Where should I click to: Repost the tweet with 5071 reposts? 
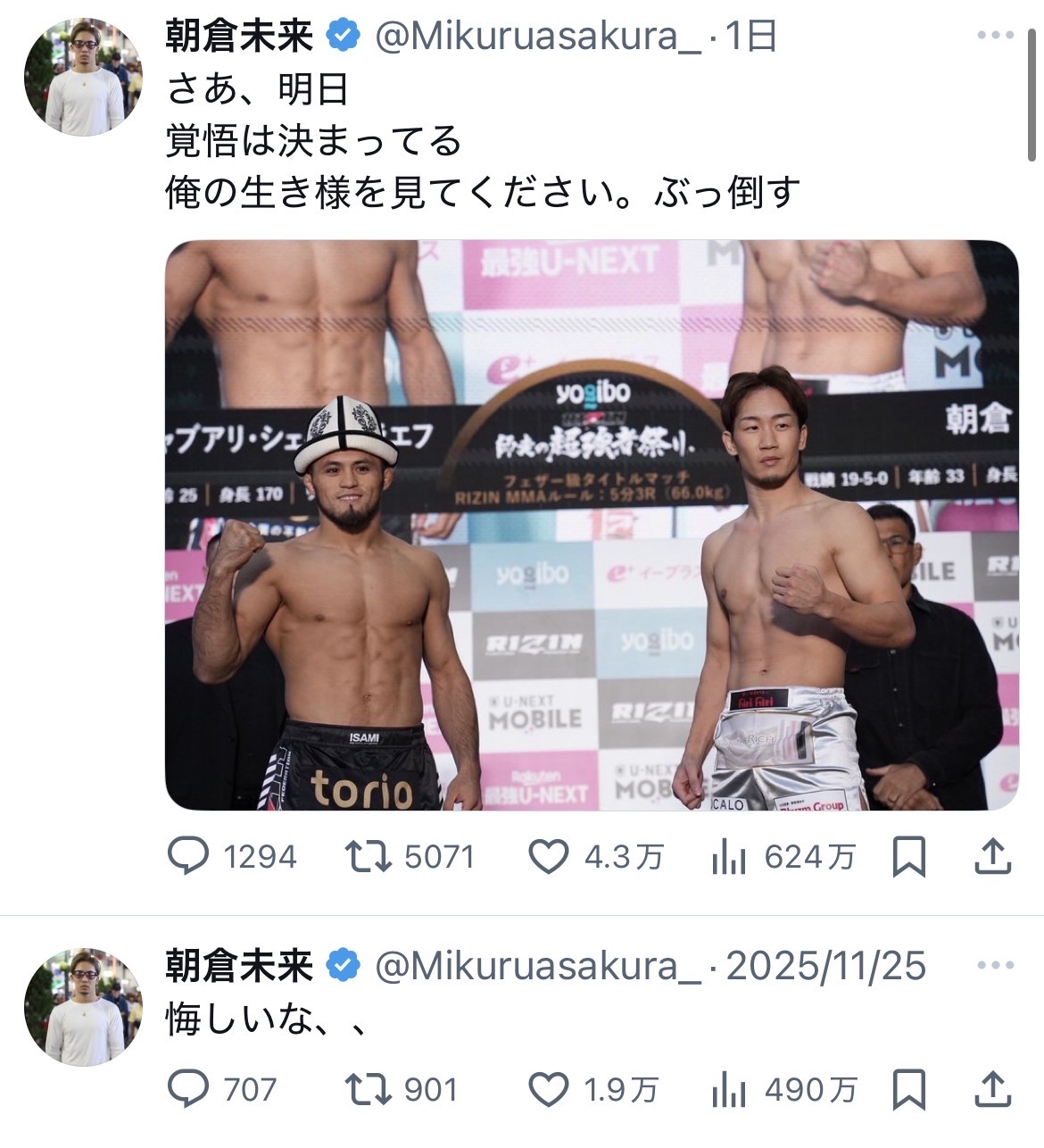click(369, 857)
